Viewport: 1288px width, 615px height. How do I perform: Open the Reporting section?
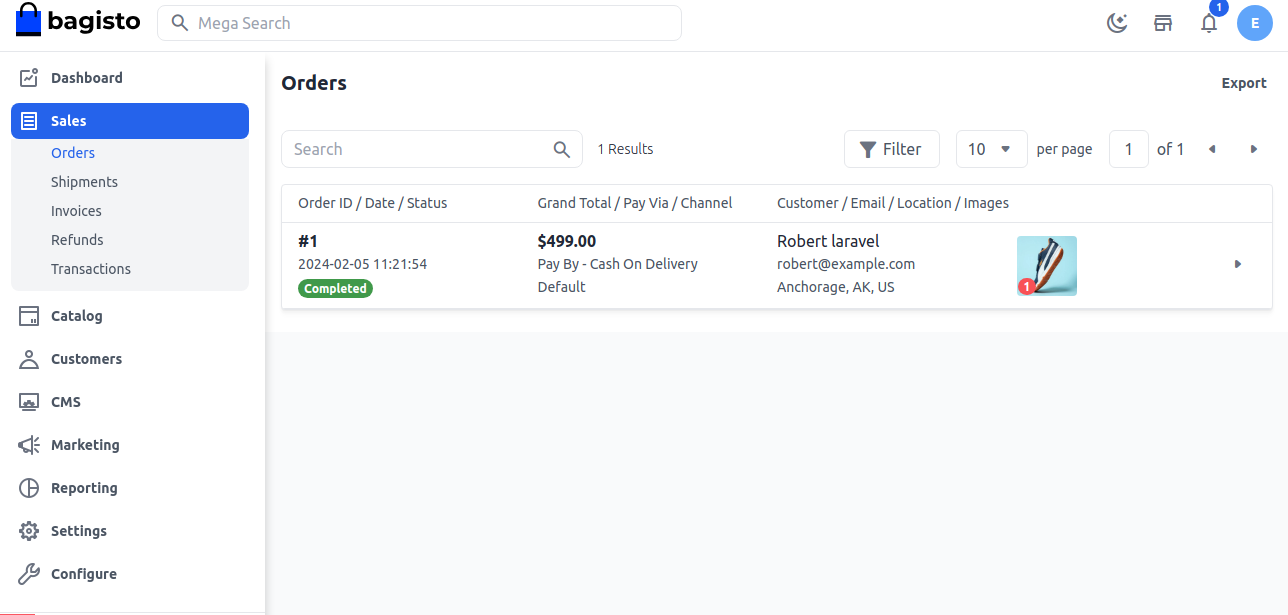tap(84, 488)
